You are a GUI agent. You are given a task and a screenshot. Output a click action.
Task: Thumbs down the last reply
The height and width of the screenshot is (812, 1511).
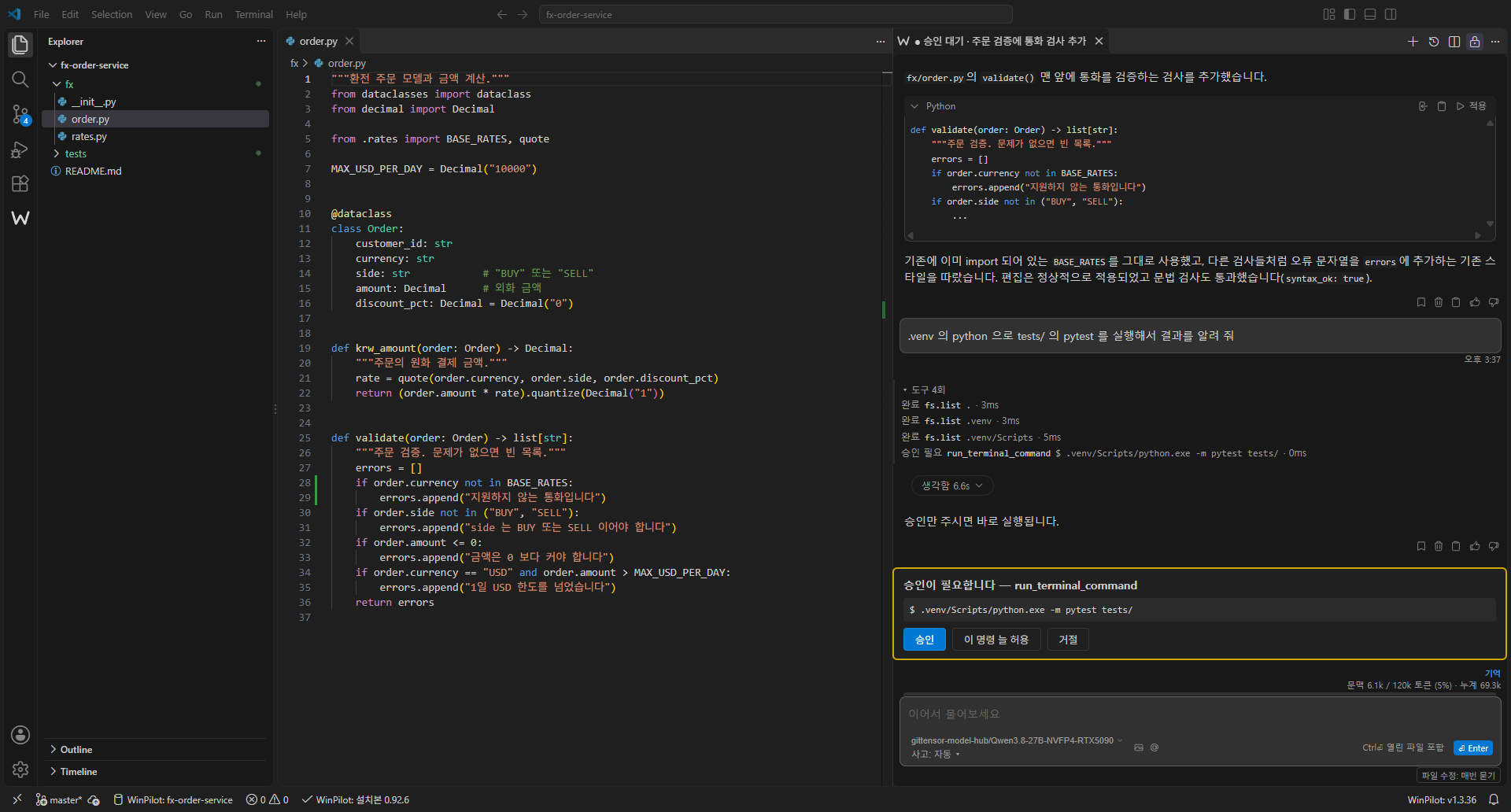coord(1493,546)
